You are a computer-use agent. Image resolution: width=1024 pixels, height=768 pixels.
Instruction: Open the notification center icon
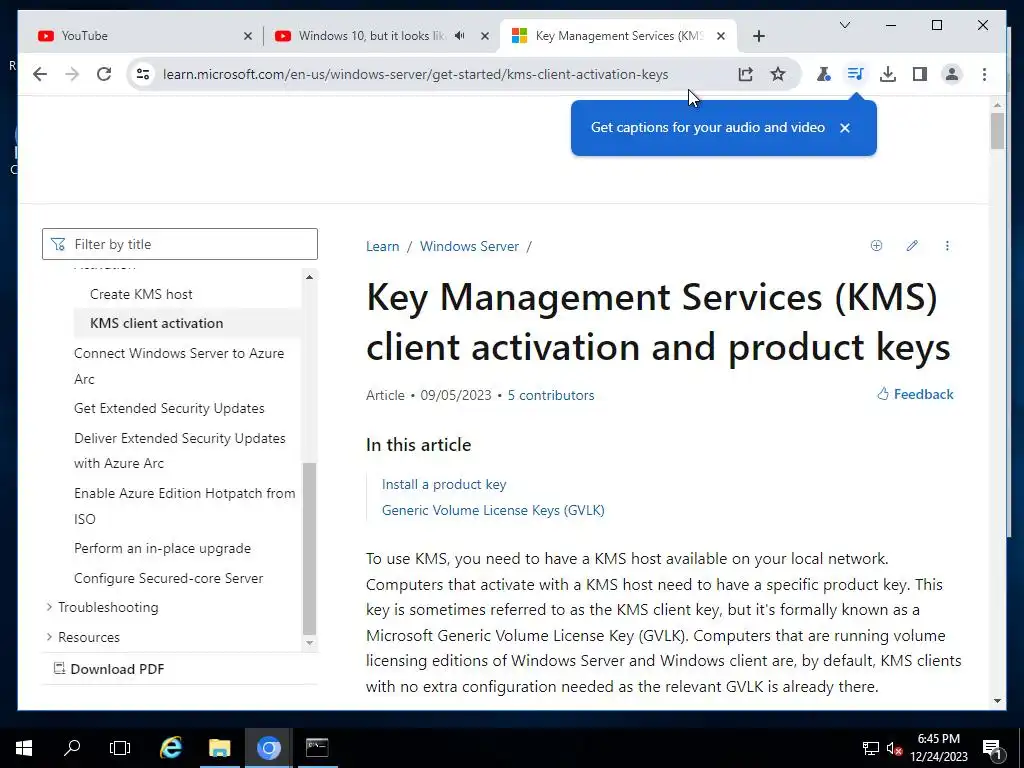coord(993,748)
